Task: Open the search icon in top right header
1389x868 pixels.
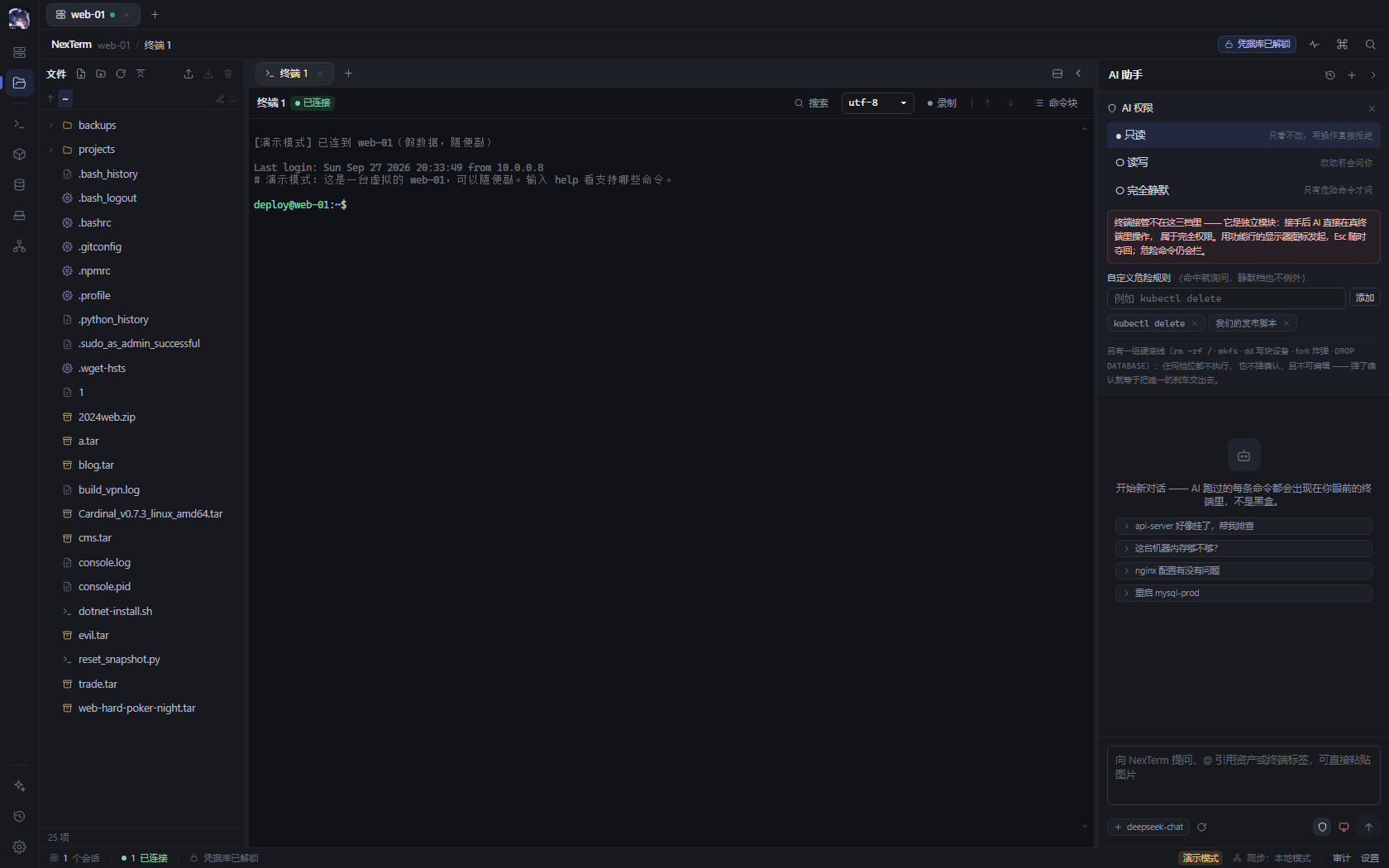Action: pyautogui.click(x=1370, y=45)
